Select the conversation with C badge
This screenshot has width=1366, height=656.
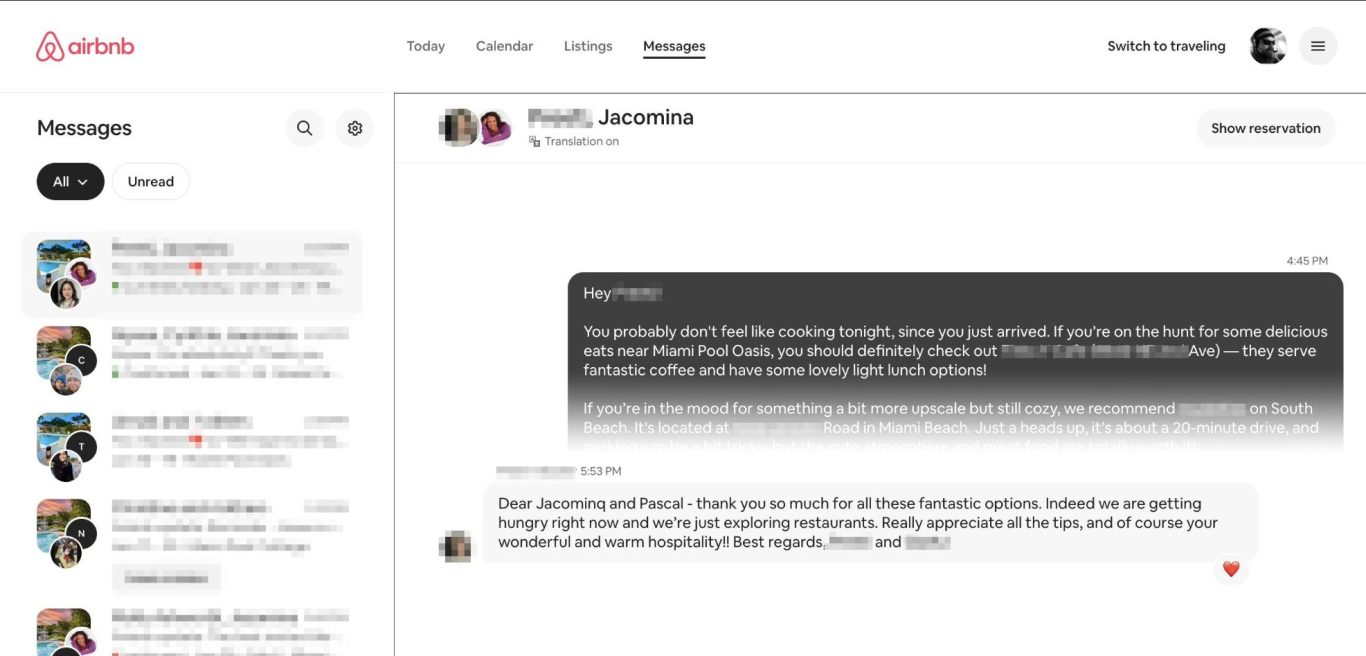coord(192,358)
